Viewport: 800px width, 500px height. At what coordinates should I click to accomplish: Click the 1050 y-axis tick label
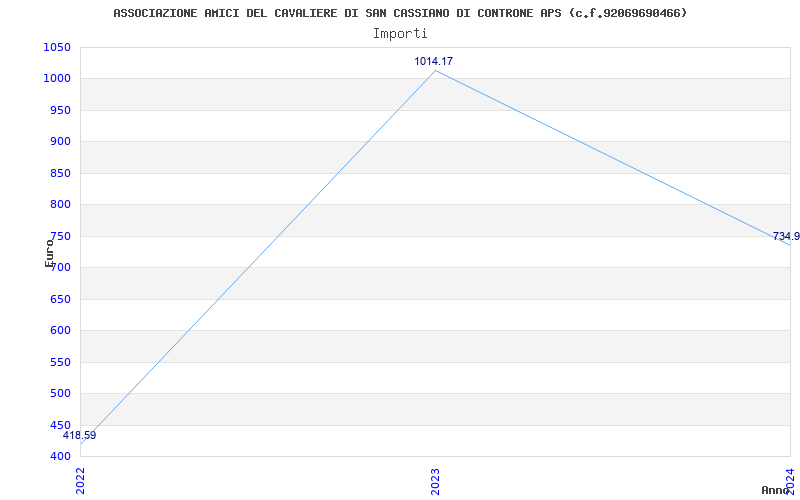57,48
